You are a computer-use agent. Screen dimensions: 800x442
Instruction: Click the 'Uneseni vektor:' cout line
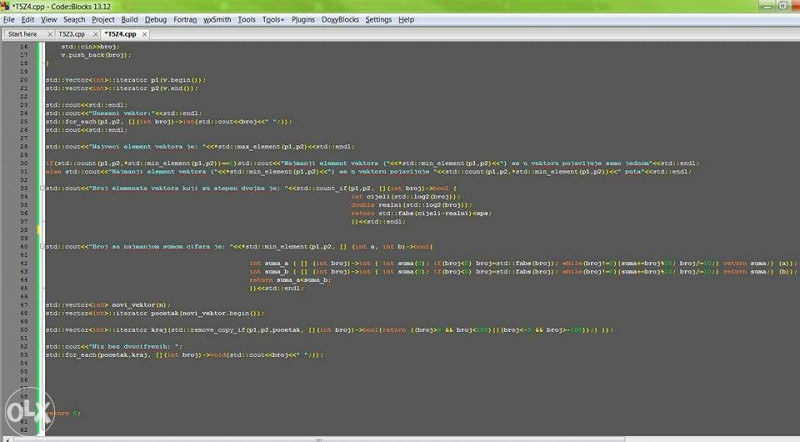pyautogui.click(x=124, y=113)
